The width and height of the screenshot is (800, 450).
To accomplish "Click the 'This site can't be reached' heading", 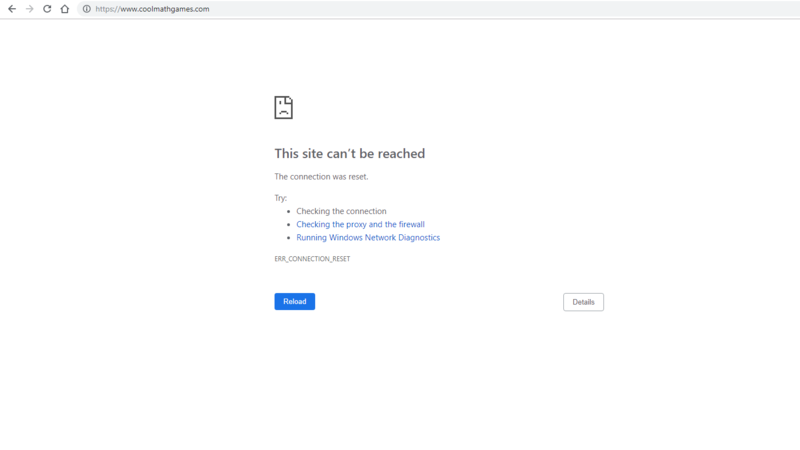I will click(349, 154).
